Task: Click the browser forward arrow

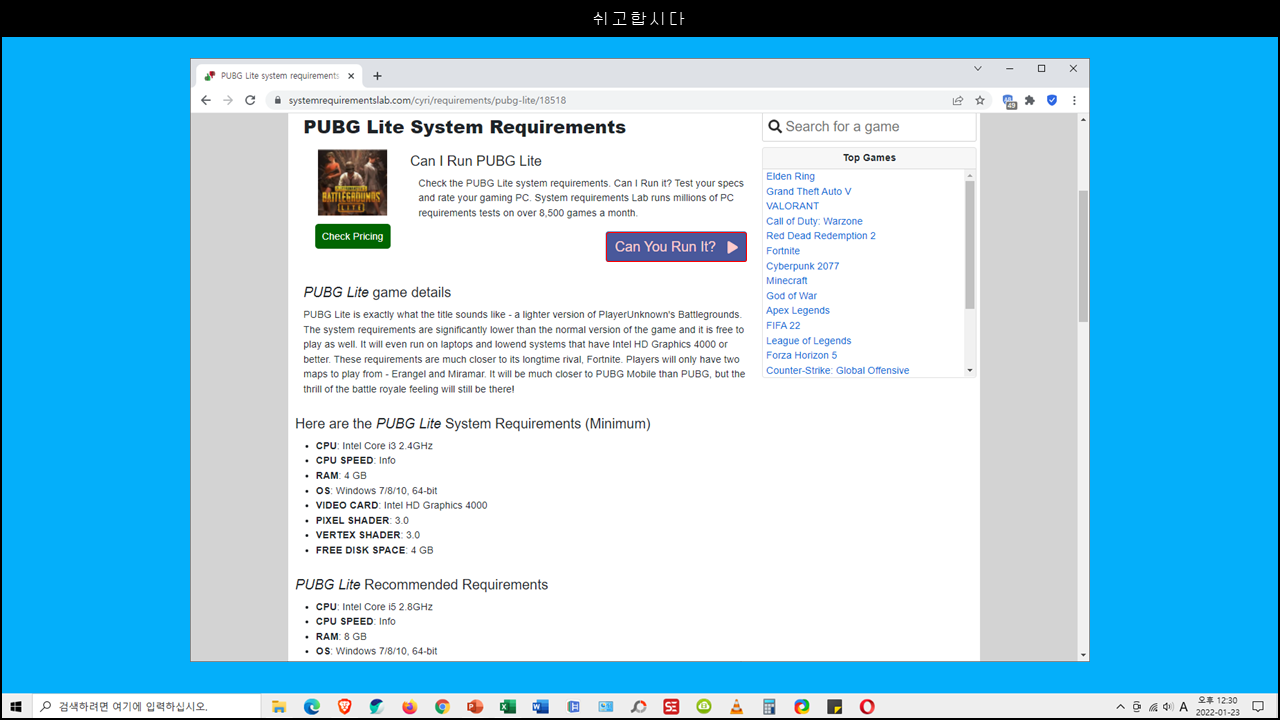Action: click(228, 100)
